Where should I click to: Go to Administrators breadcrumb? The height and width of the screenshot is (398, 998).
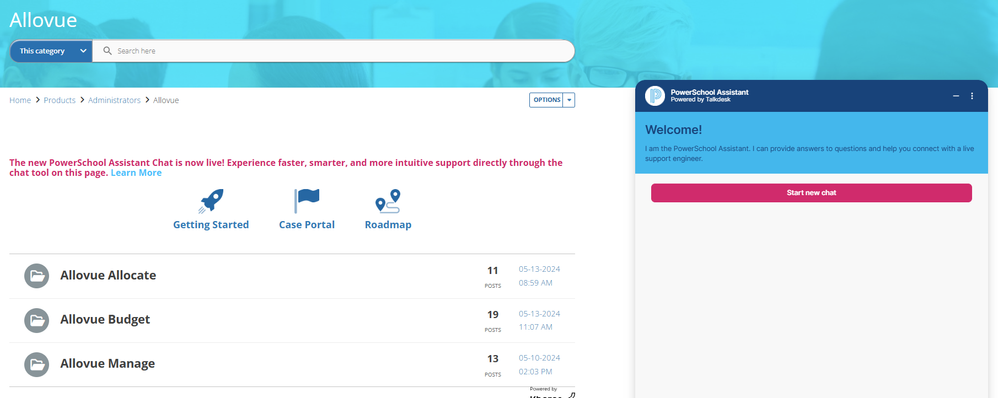114,100
